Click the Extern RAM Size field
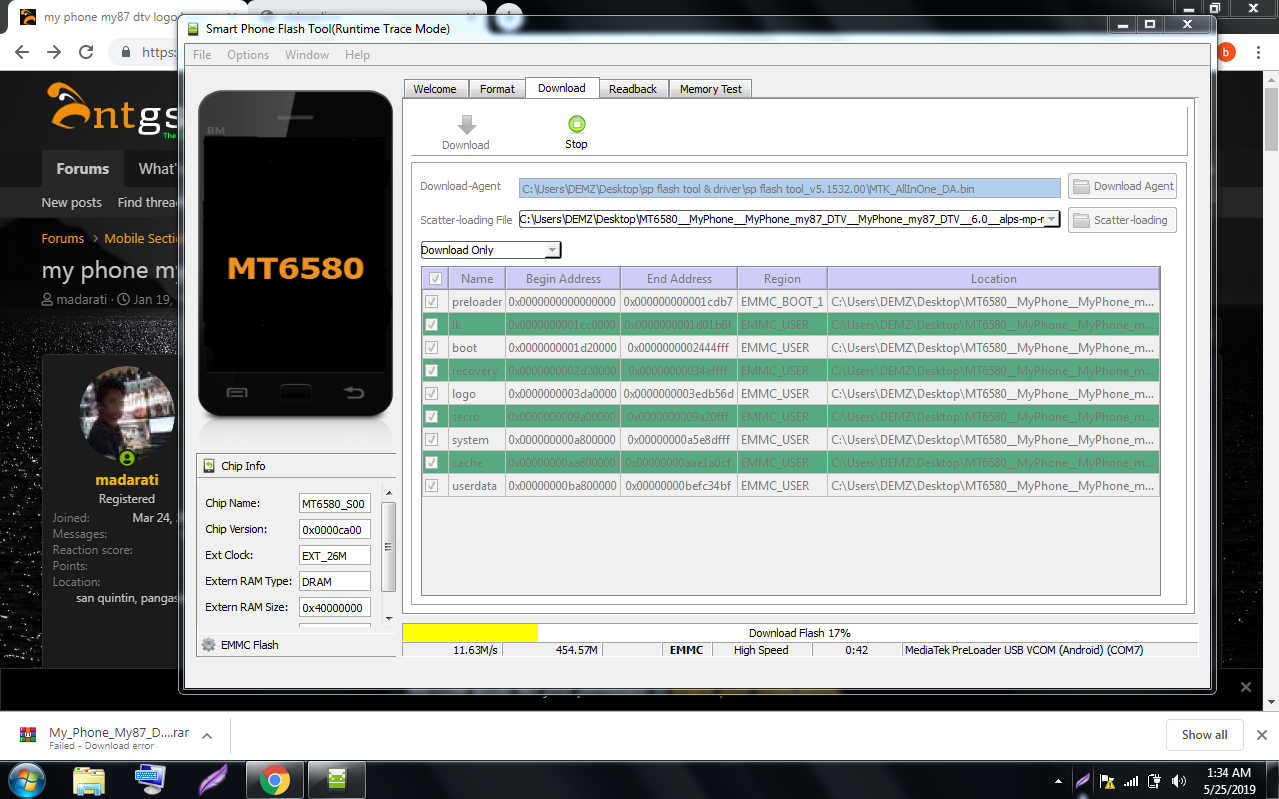 (335, 607)
